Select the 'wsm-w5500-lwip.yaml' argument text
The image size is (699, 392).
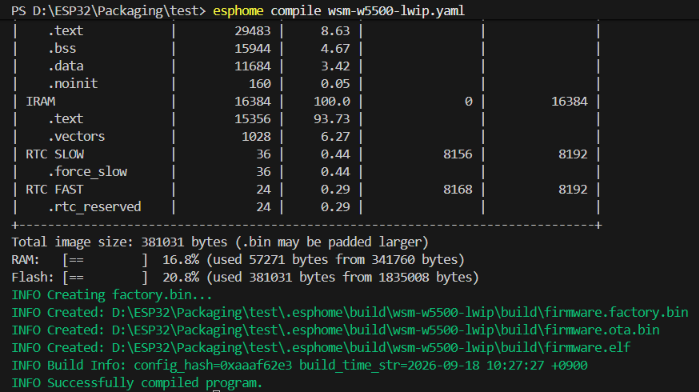pos(396,10)
